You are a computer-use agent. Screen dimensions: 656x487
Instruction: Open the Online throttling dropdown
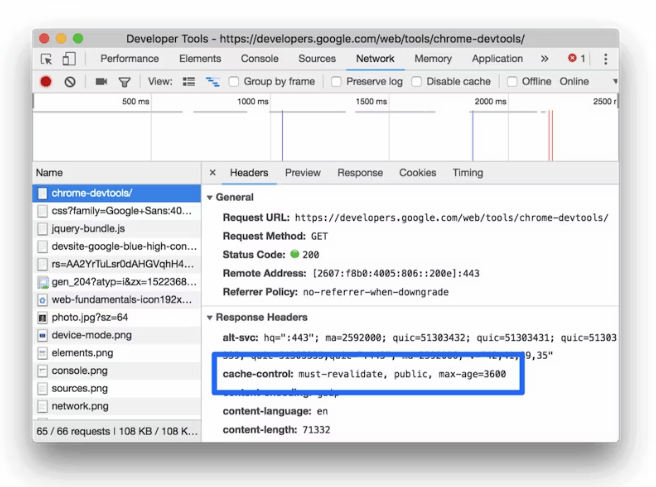coord(588,82)
